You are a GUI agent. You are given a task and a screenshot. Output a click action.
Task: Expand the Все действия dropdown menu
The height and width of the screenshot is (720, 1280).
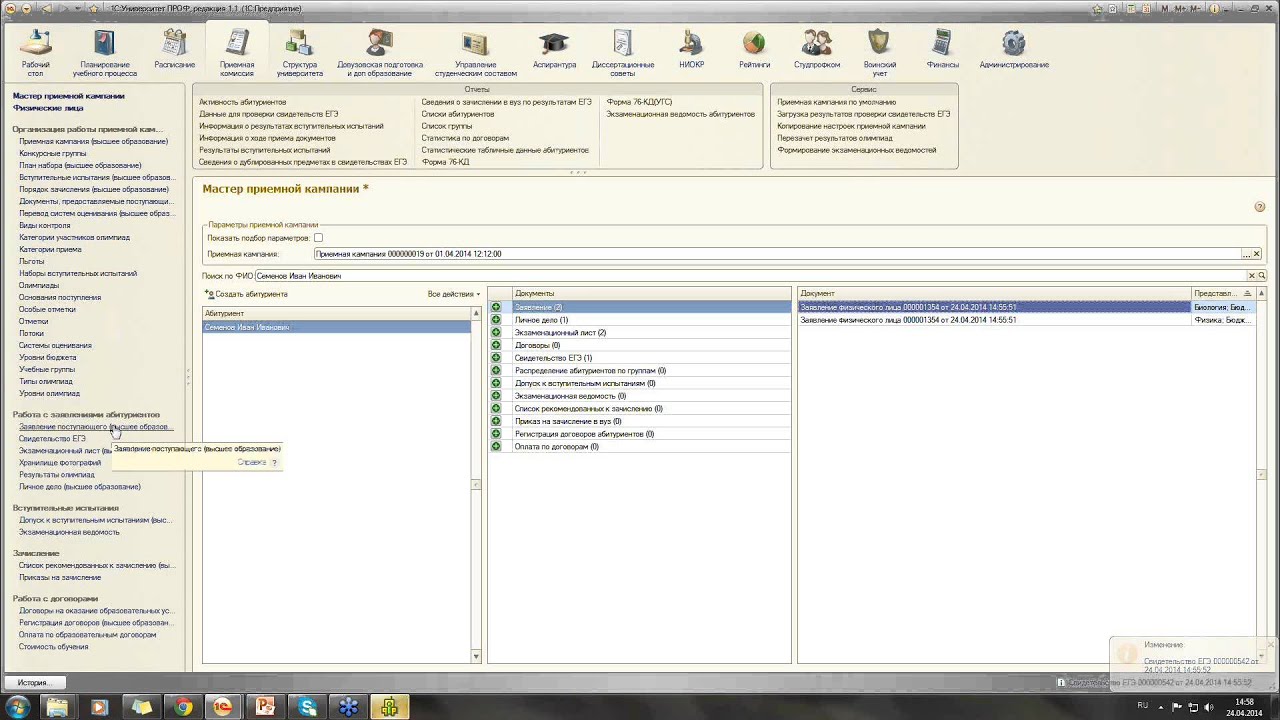pos(454,294)
